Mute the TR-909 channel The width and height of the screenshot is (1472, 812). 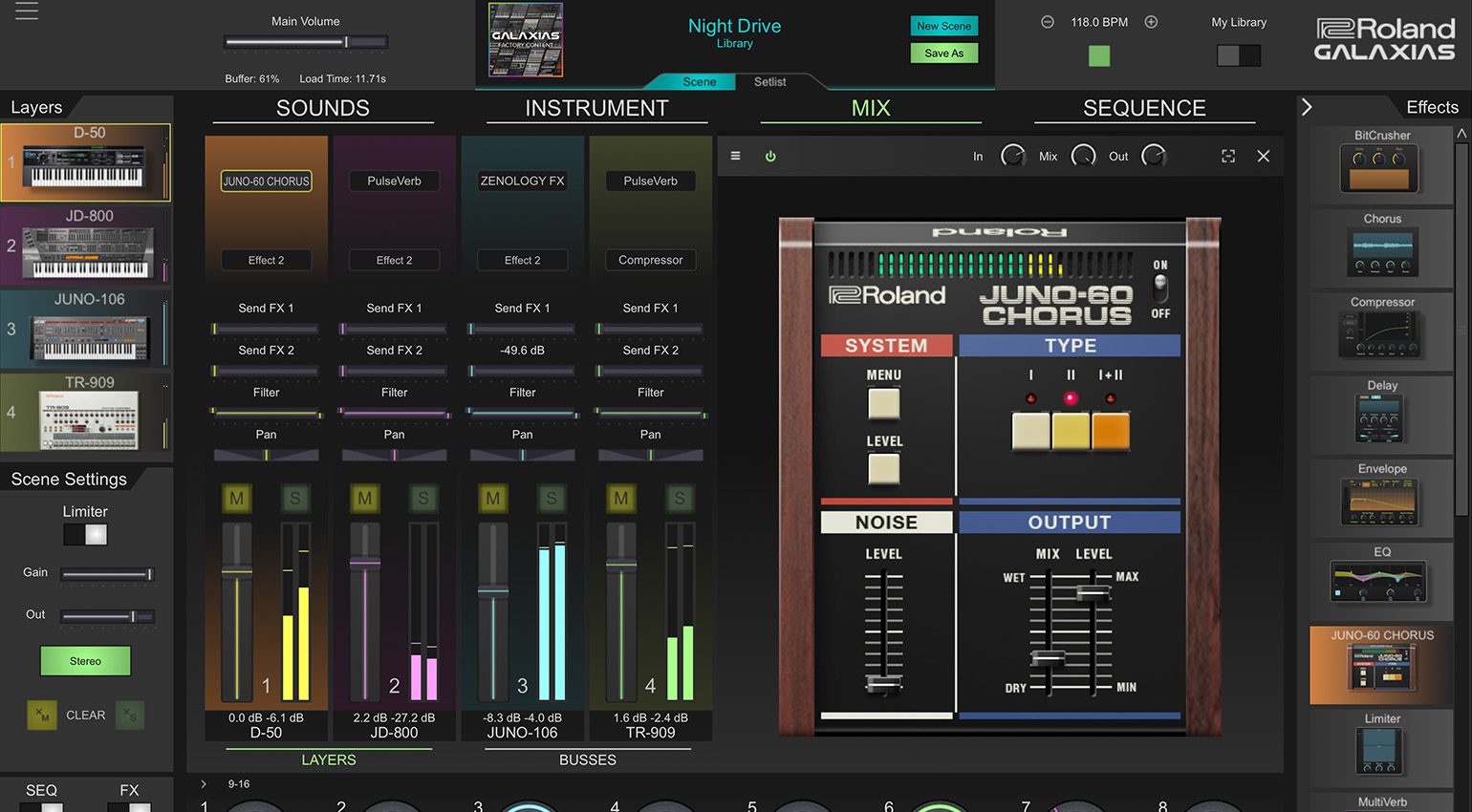pyautogui.click(x=621, y=498)
